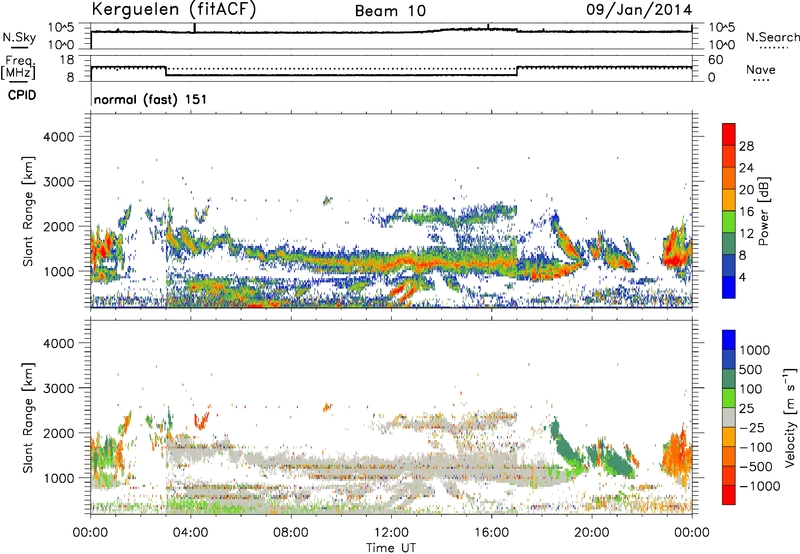Click the "normal (fast) 151" CPID text
The width and height of the screenshot is (800, 554).
coord(151,99)
